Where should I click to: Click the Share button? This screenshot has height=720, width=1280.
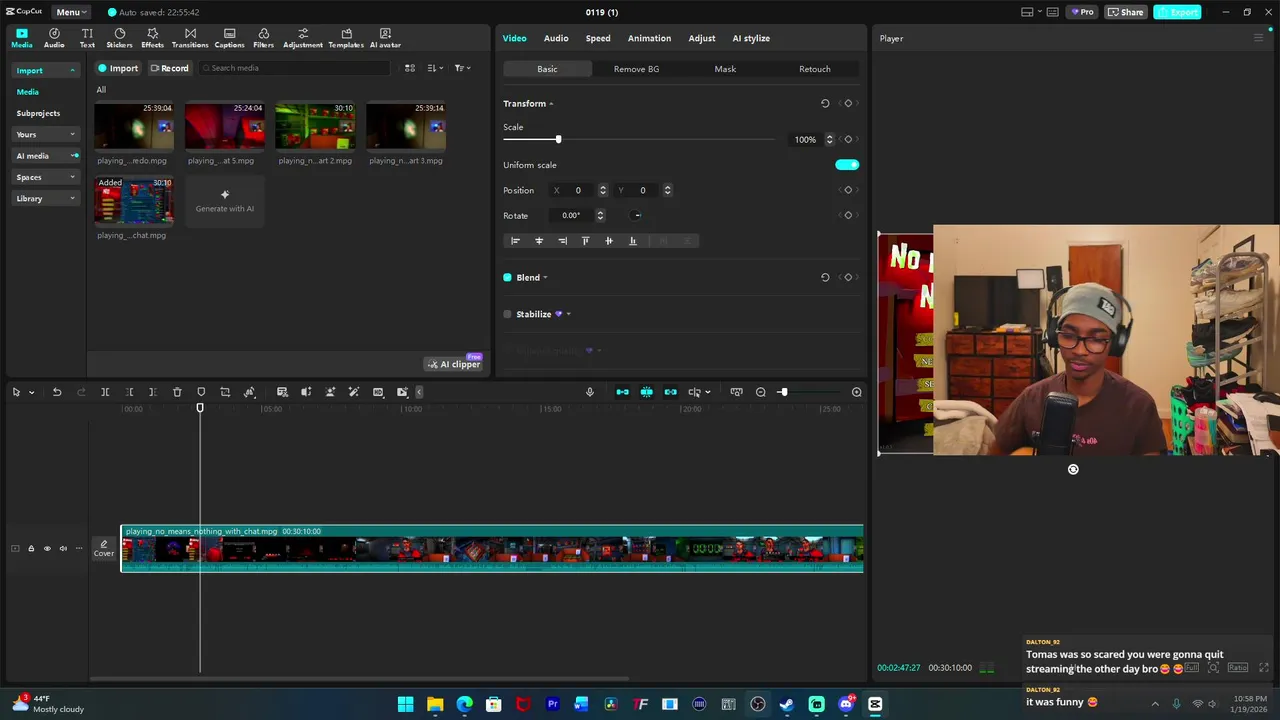(1125, 12)
